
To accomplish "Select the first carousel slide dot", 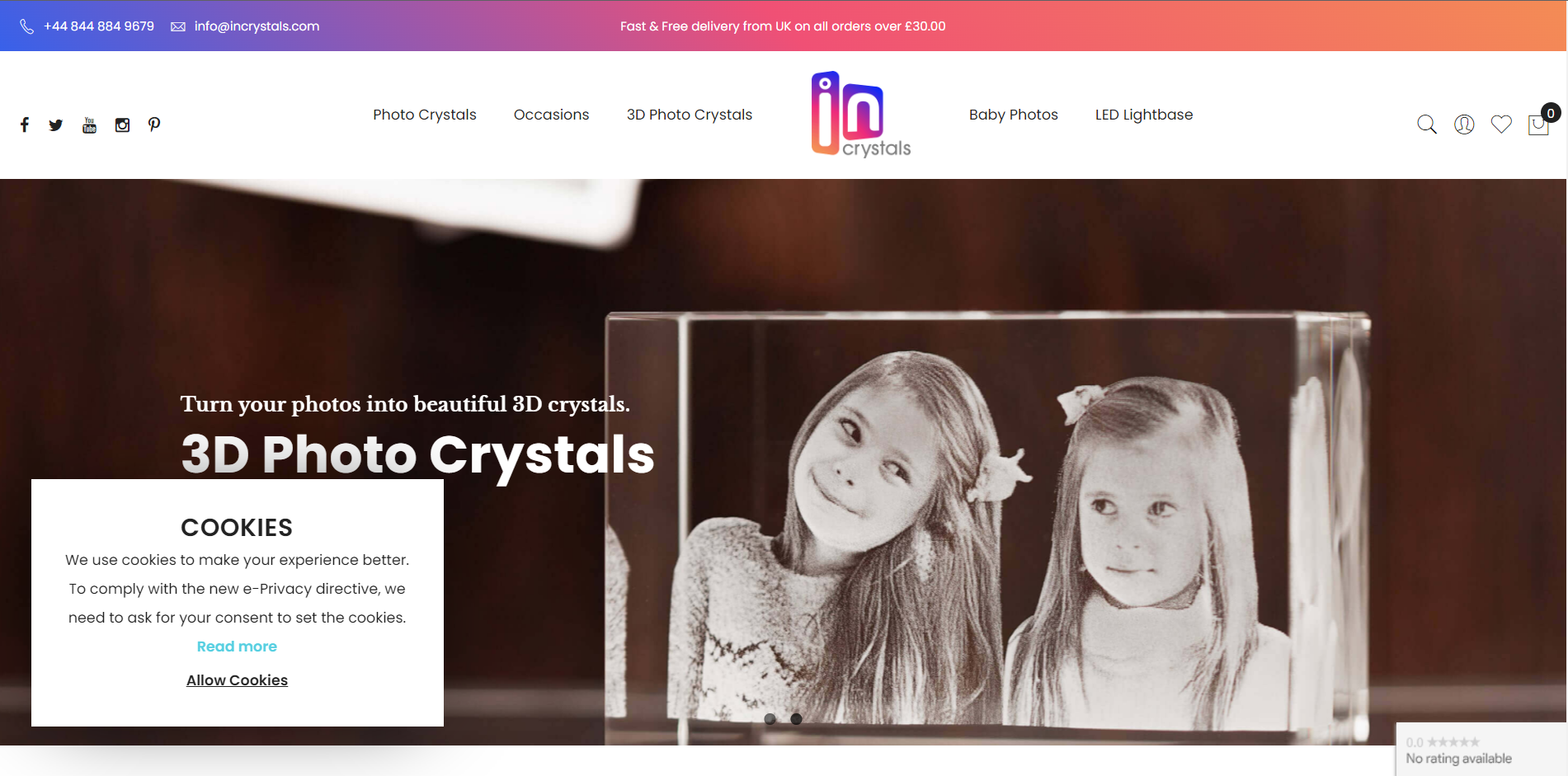I will click(770, 719).
